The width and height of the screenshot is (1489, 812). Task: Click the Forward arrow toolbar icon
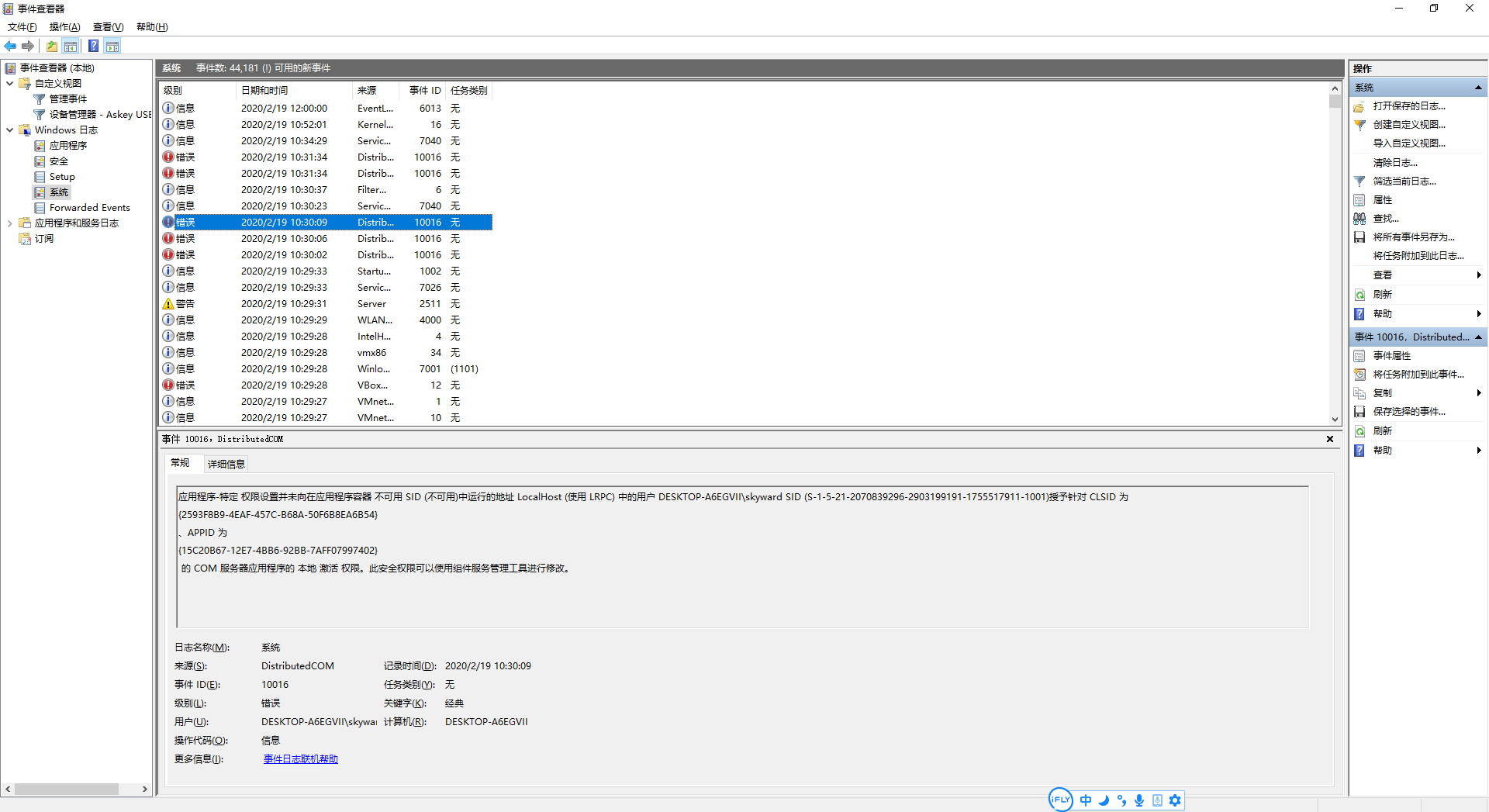28,47
